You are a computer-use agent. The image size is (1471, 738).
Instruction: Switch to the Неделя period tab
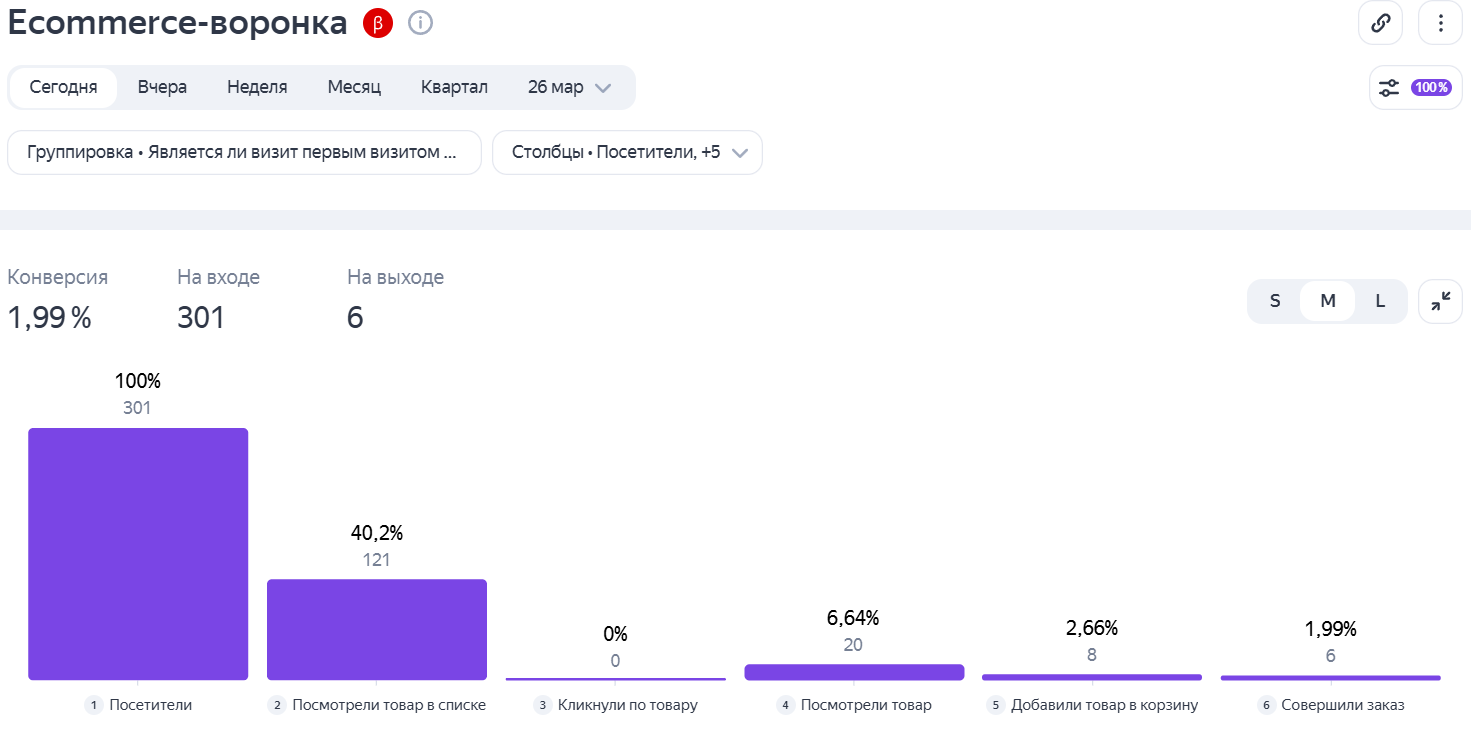tap(257, 87)
